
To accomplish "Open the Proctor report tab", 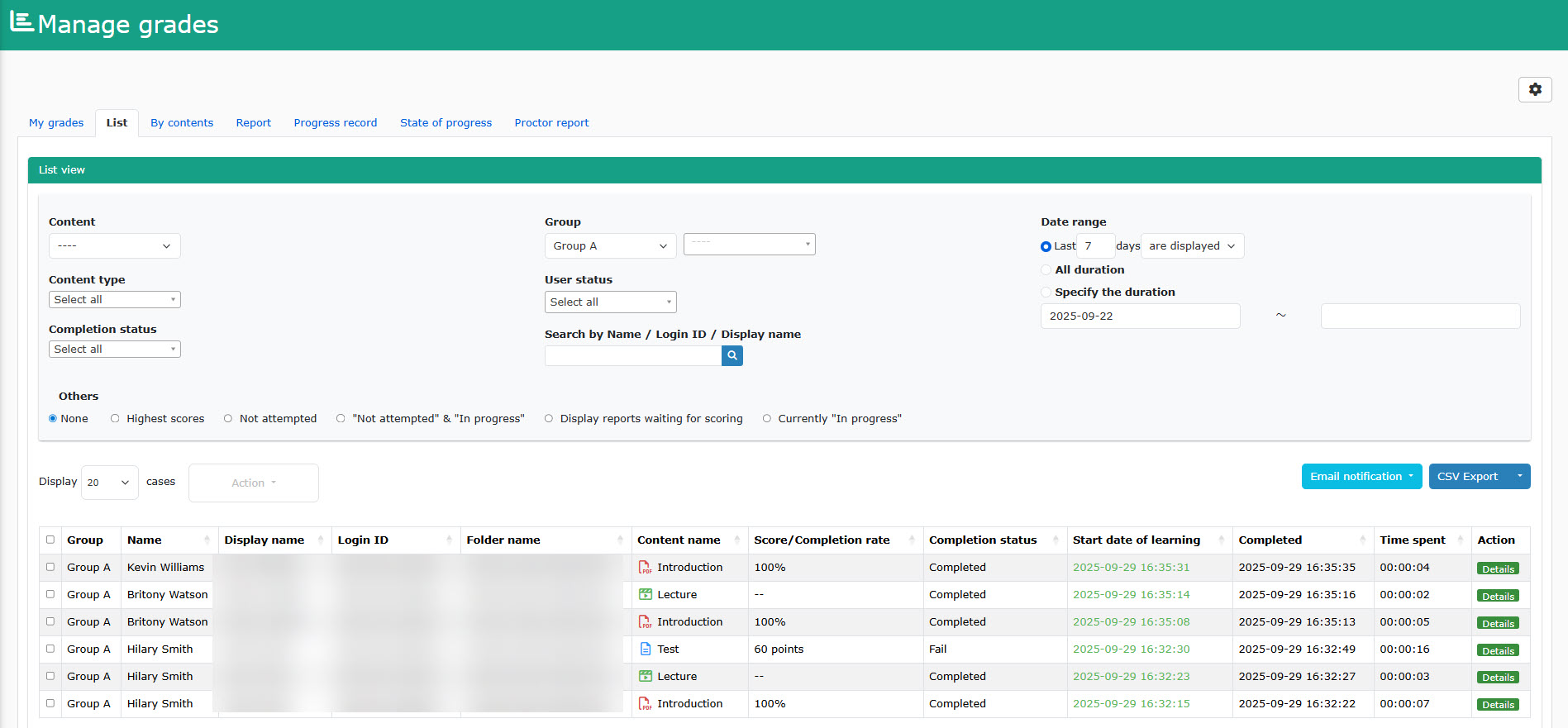I will pyautogui.click(x=551, y=123).
